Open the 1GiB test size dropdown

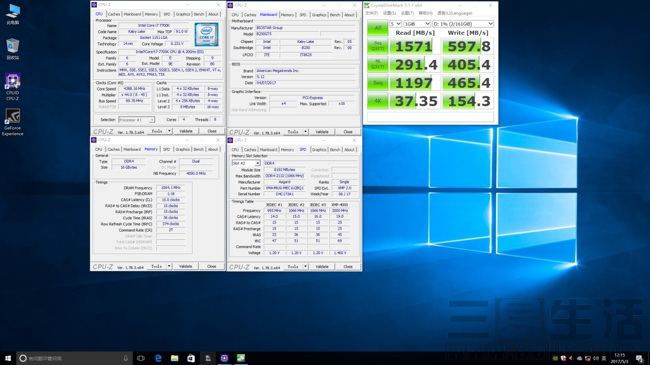417,24
